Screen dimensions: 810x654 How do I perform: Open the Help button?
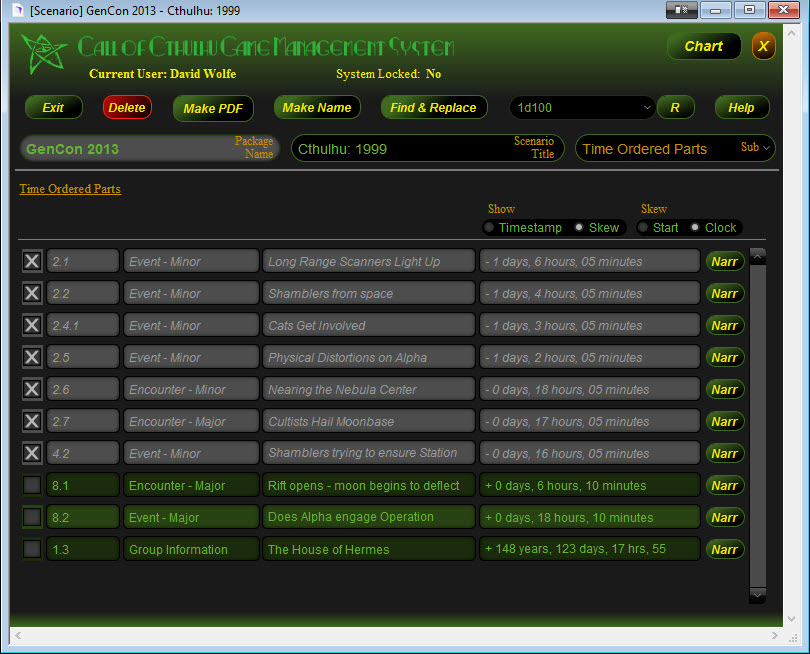click(742, 107)
